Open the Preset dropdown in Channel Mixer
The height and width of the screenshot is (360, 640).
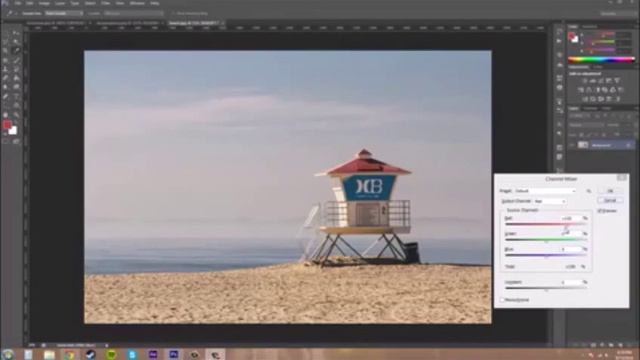tap(545, 191)
